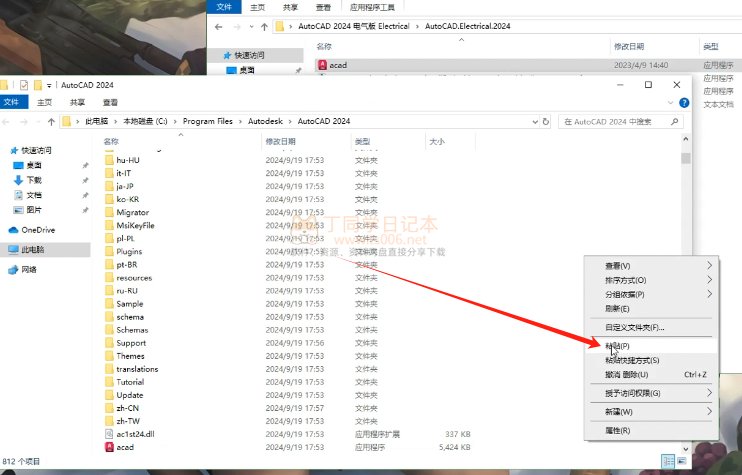Click the properties checkmark icon in title bar
742x475 pixels.
[23, 85]
